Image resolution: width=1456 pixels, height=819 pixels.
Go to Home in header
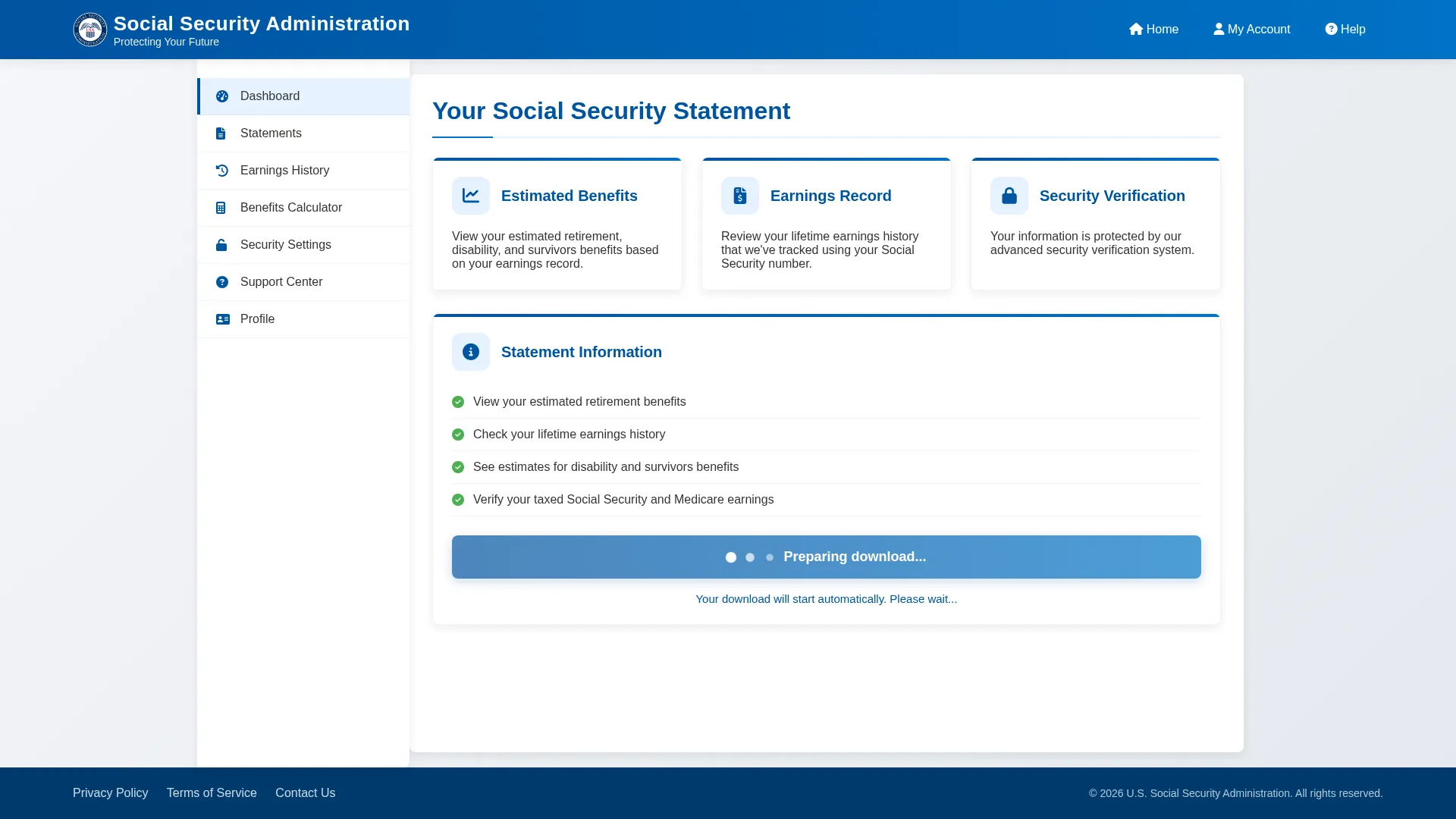point(1153,29)
